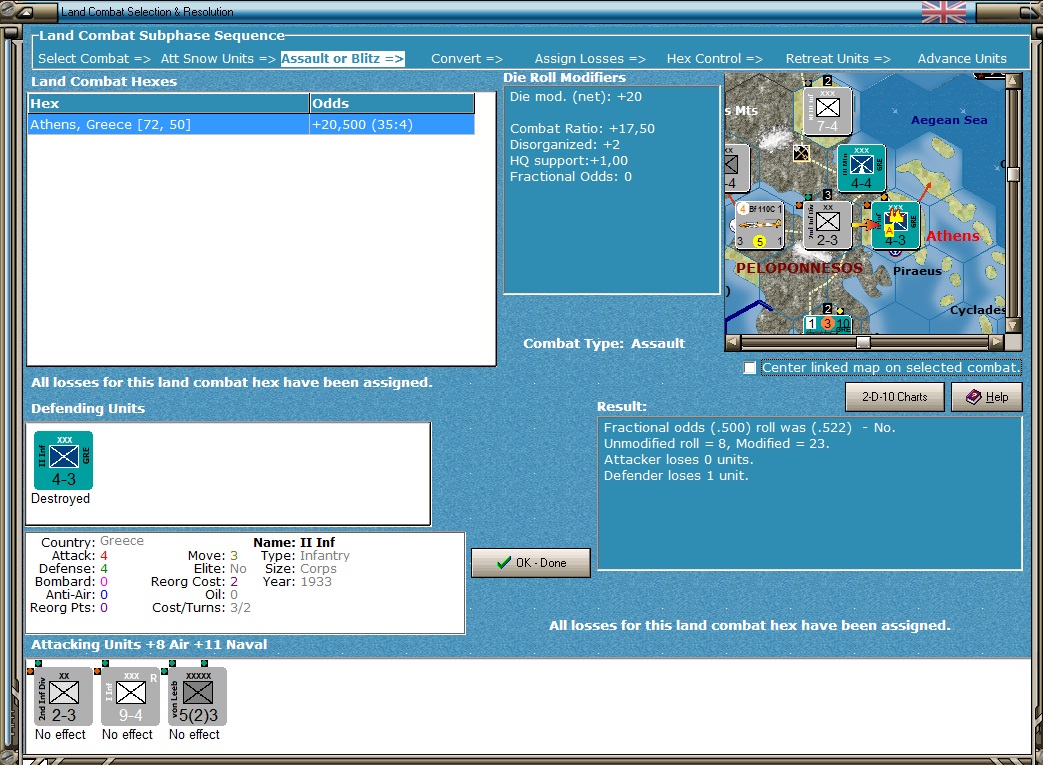
Task: Select the von Leeb 5(2)3 HQ counter
Action: click(x=198, y=696)
